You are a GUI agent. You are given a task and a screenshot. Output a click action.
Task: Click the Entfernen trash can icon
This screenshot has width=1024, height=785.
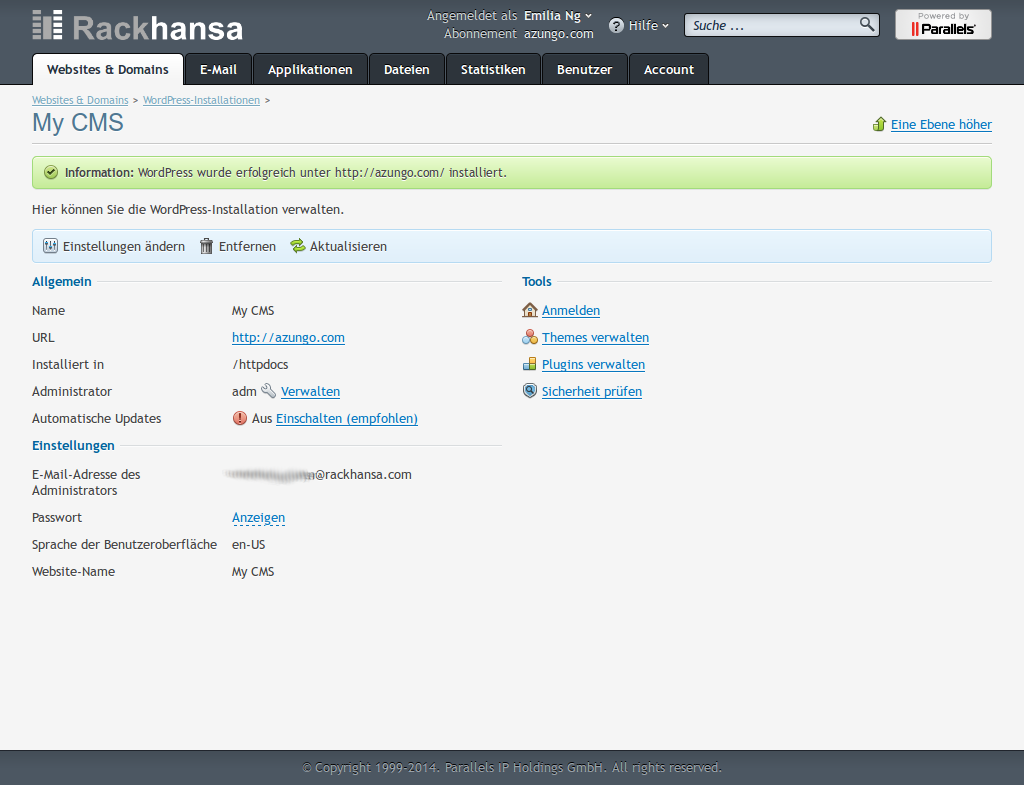click(x=206, y=246)
